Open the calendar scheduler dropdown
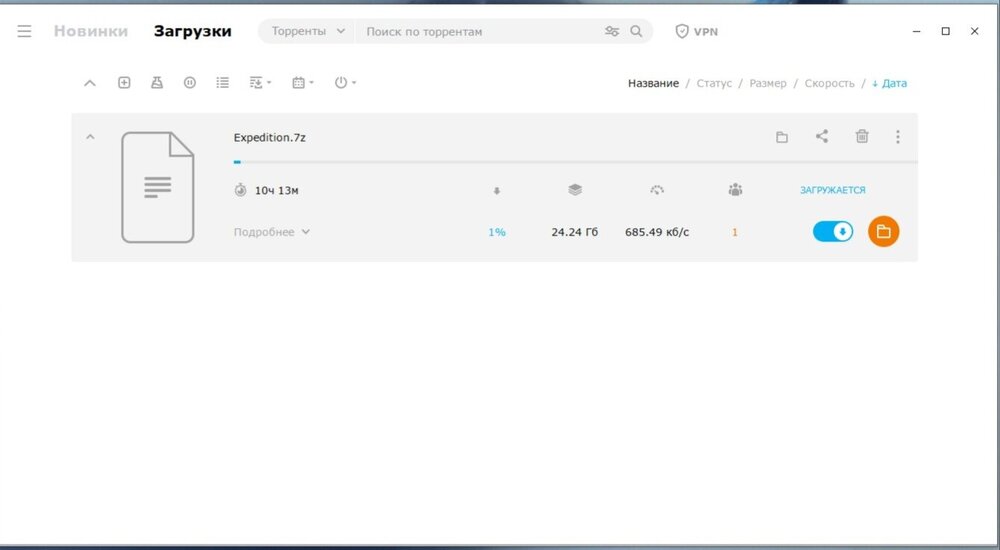This screenshot has height=550, width=1000. point(302,82)
